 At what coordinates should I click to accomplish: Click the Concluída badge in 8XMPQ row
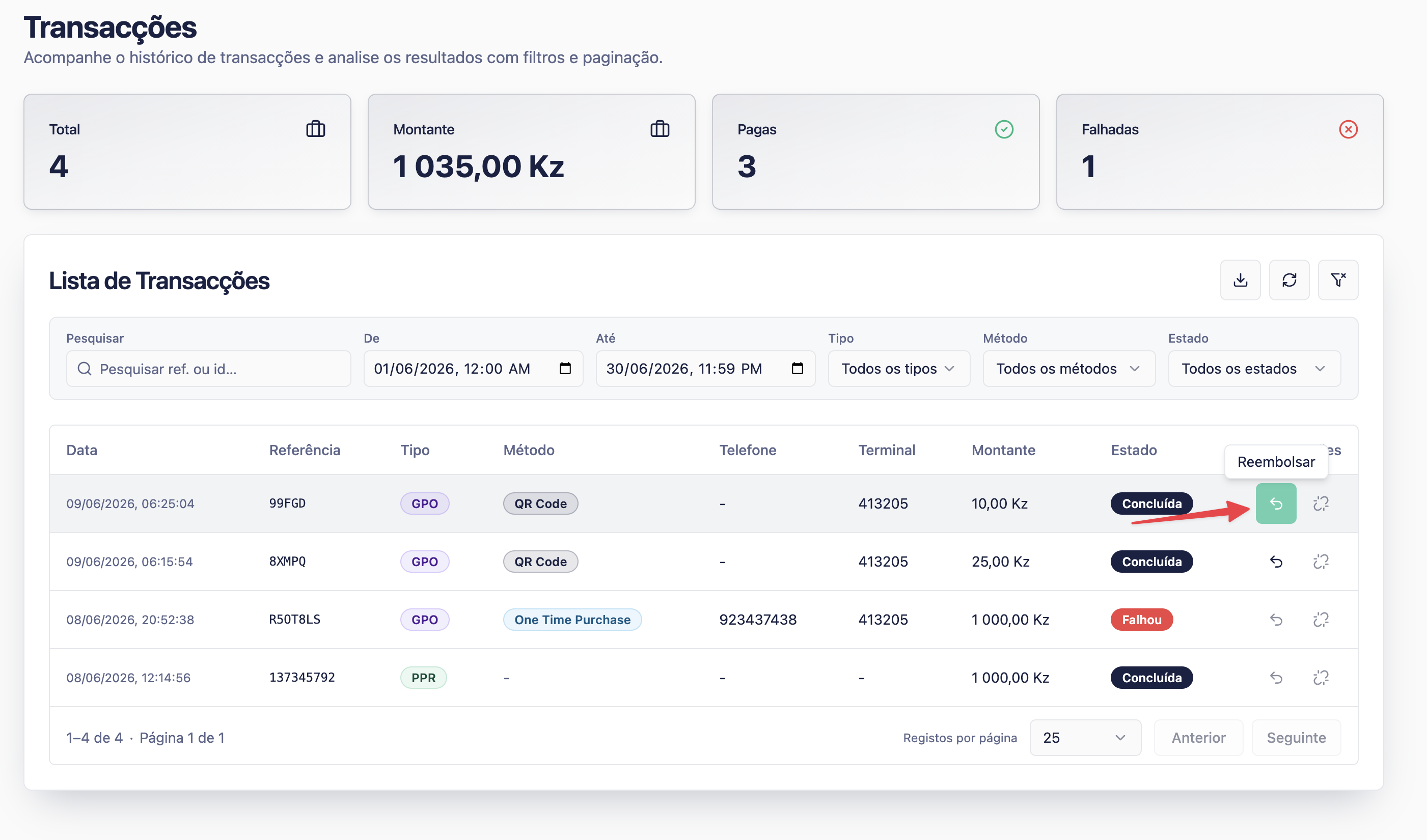point(1151,562)
